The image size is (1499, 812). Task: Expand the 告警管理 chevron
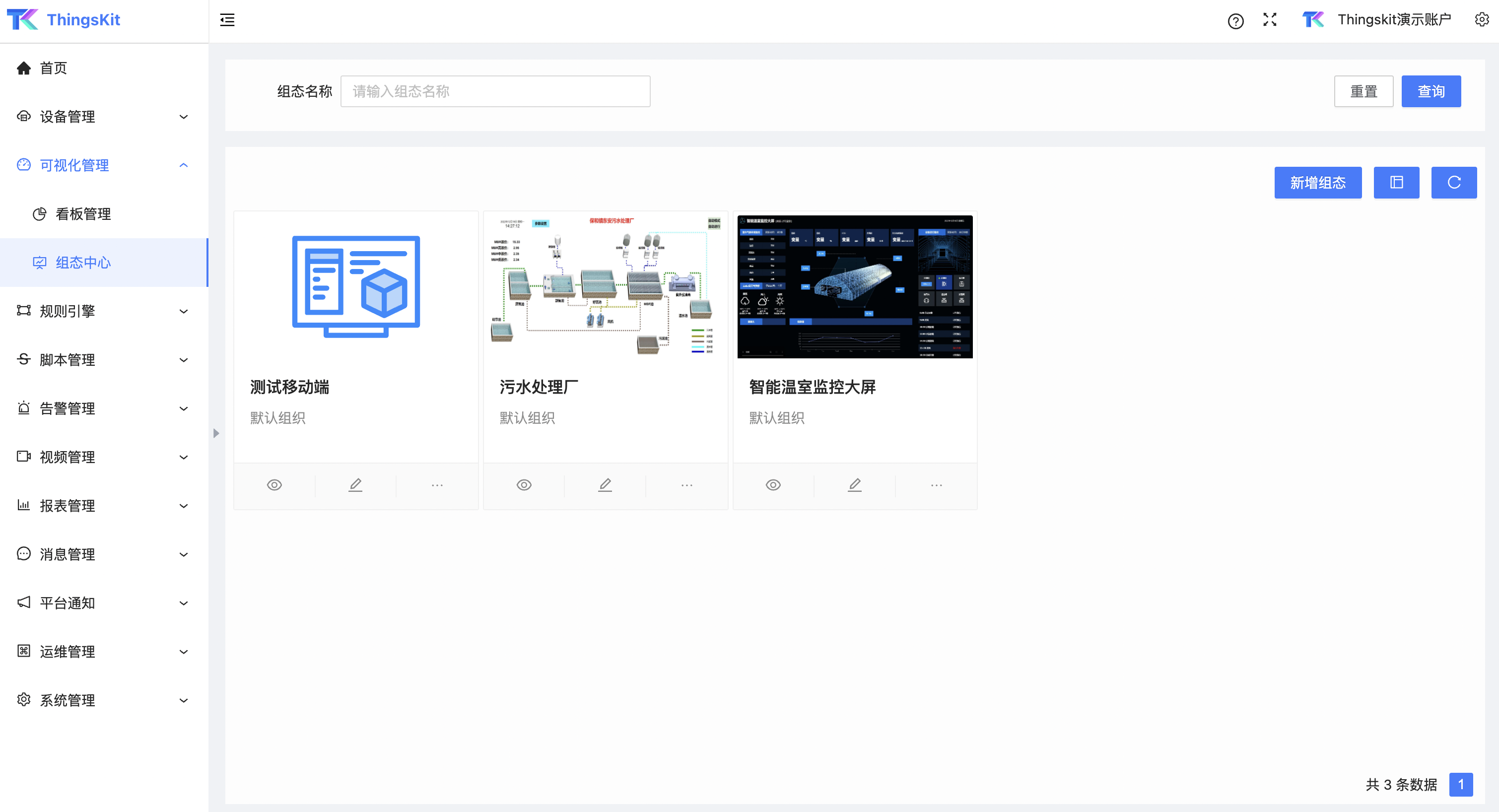[184, 408]
